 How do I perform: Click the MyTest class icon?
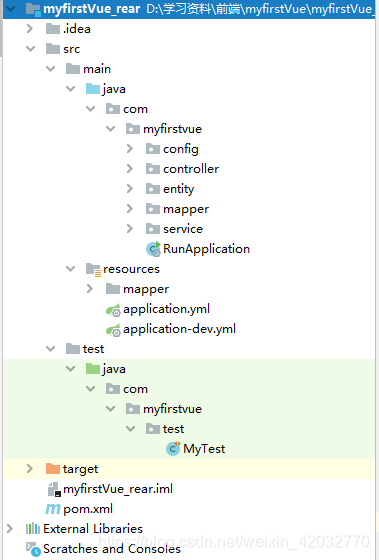point(173,449)
